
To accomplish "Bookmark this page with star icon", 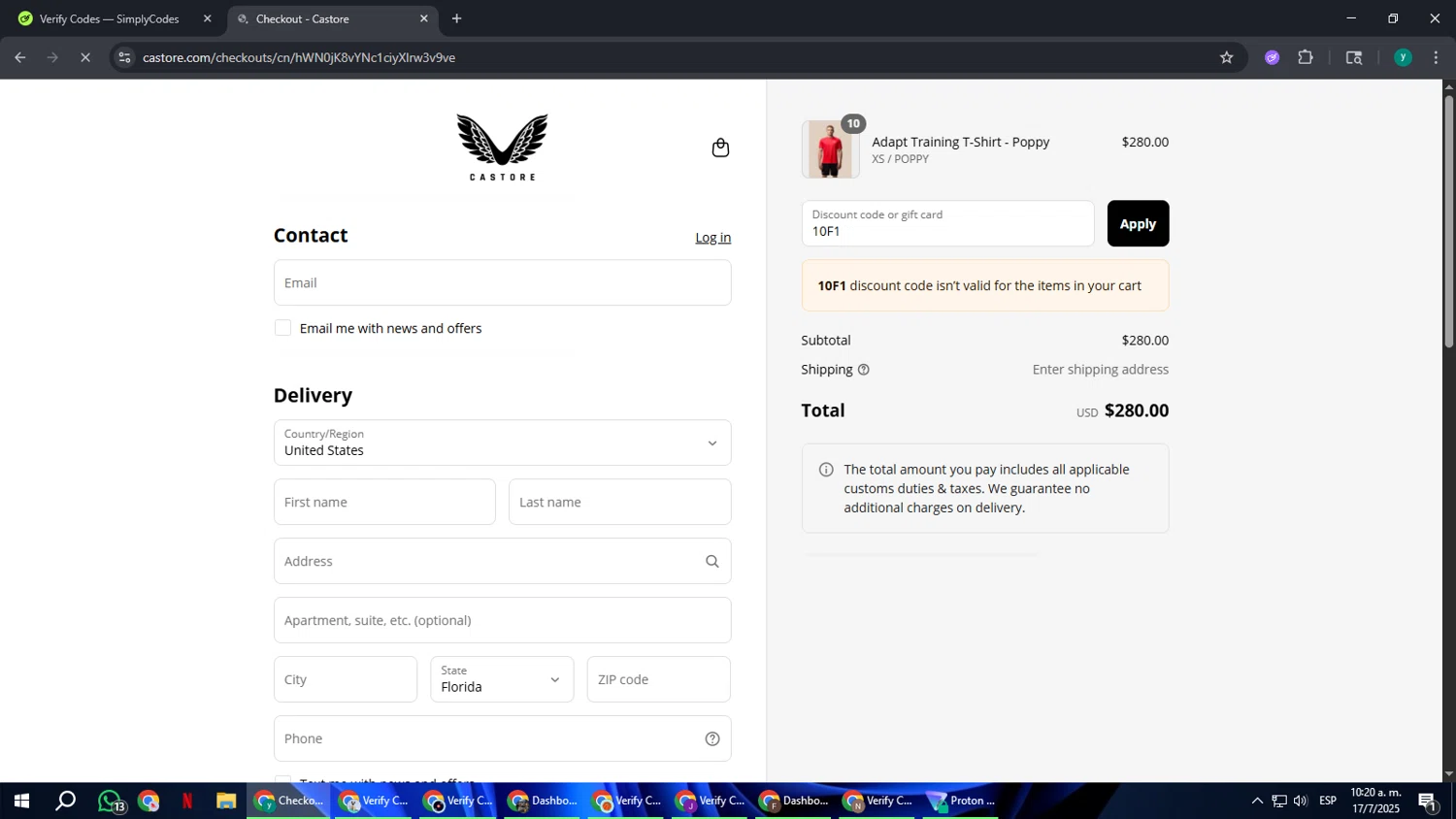I will 1226,57.
